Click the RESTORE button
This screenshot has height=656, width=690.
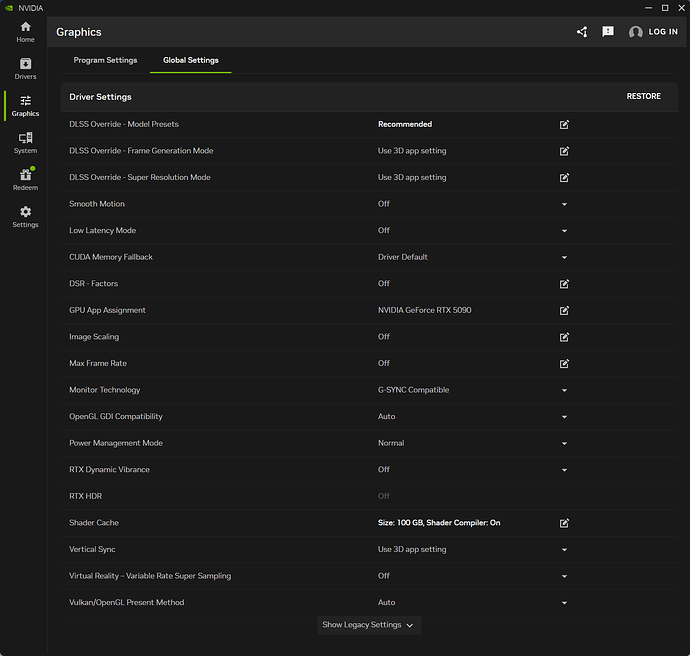point(643,96)
